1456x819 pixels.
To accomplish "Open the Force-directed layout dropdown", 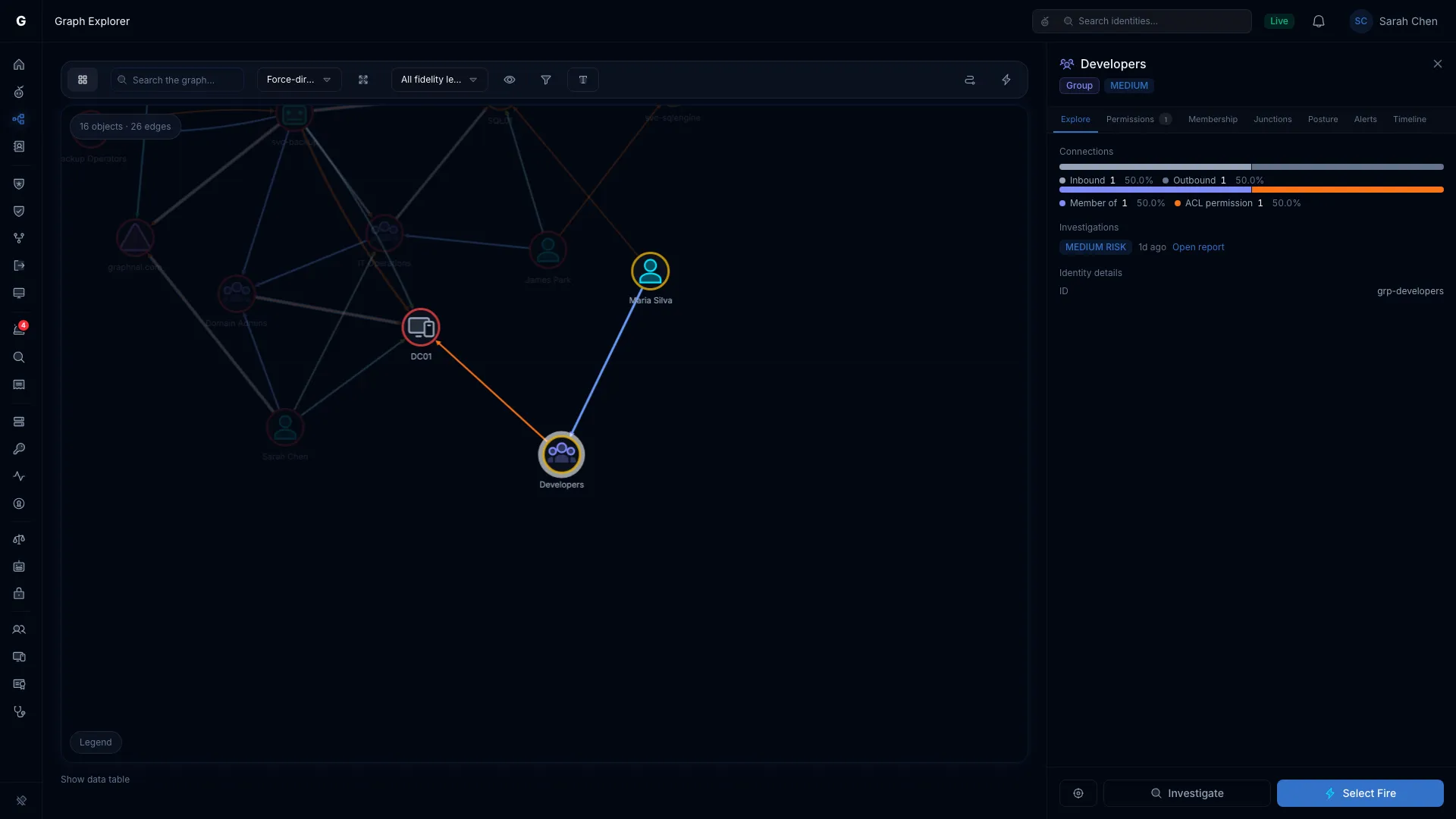I will (299, 80).
